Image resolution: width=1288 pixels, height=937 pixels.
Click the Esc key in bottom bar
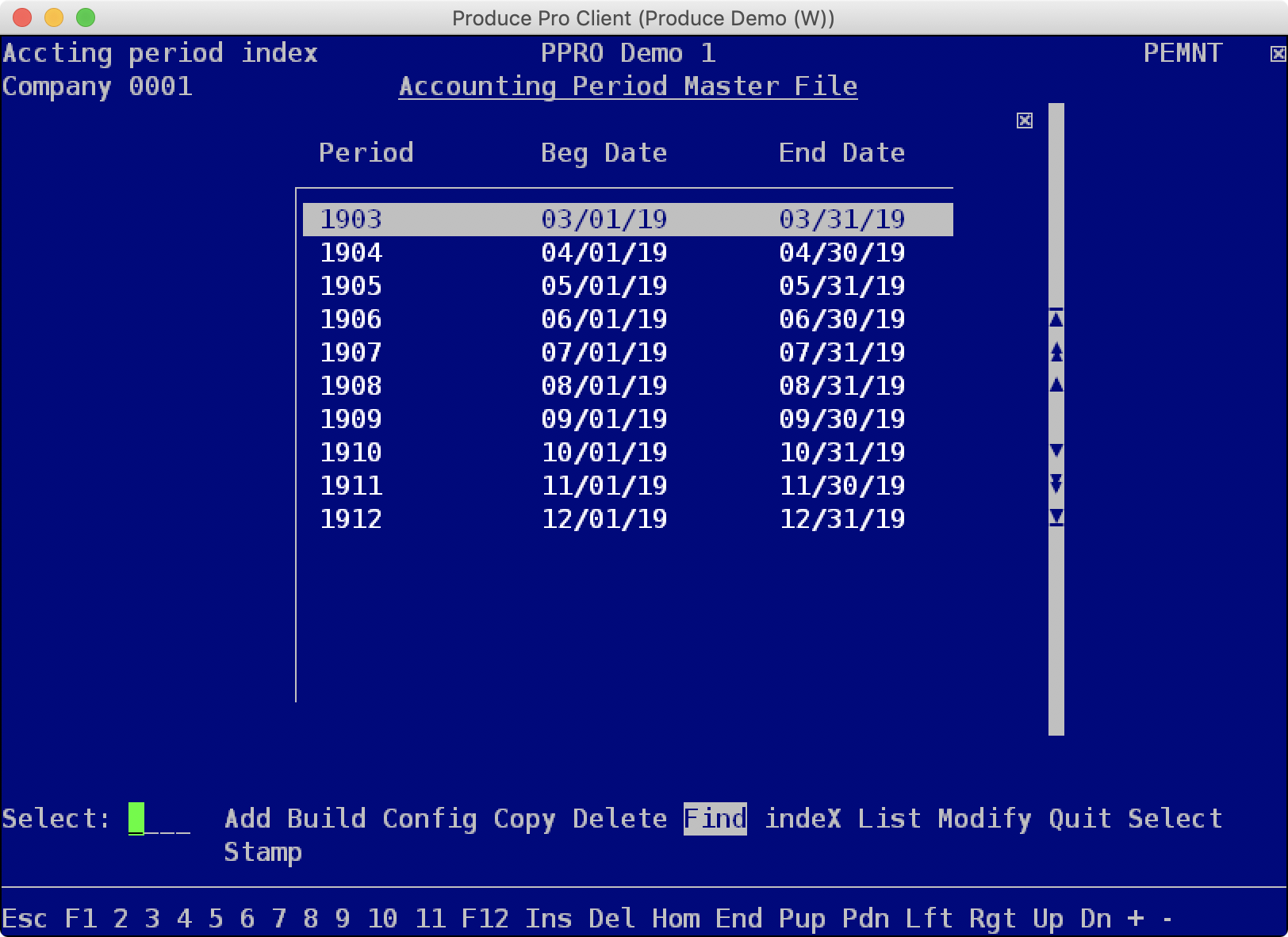25,918
